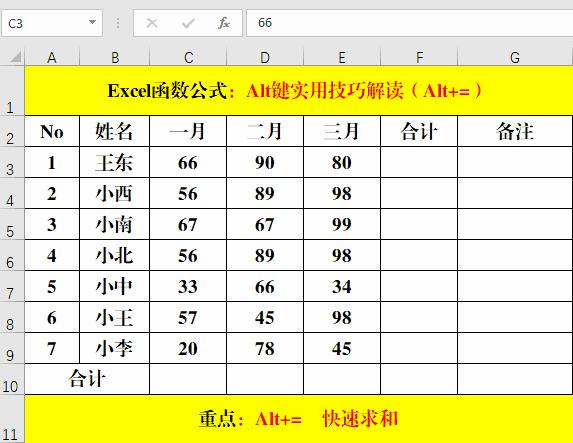Click the '一月' header cell

[x=188, y=131]
